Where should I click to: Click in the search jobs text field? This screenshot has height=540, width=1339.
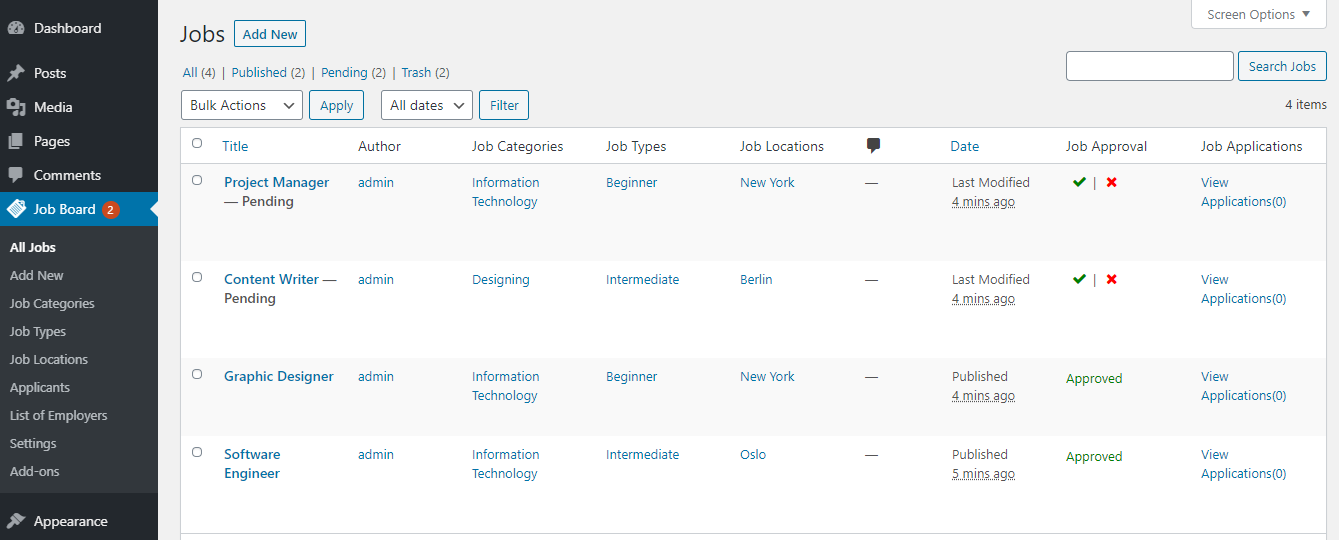coord(1150,66)
